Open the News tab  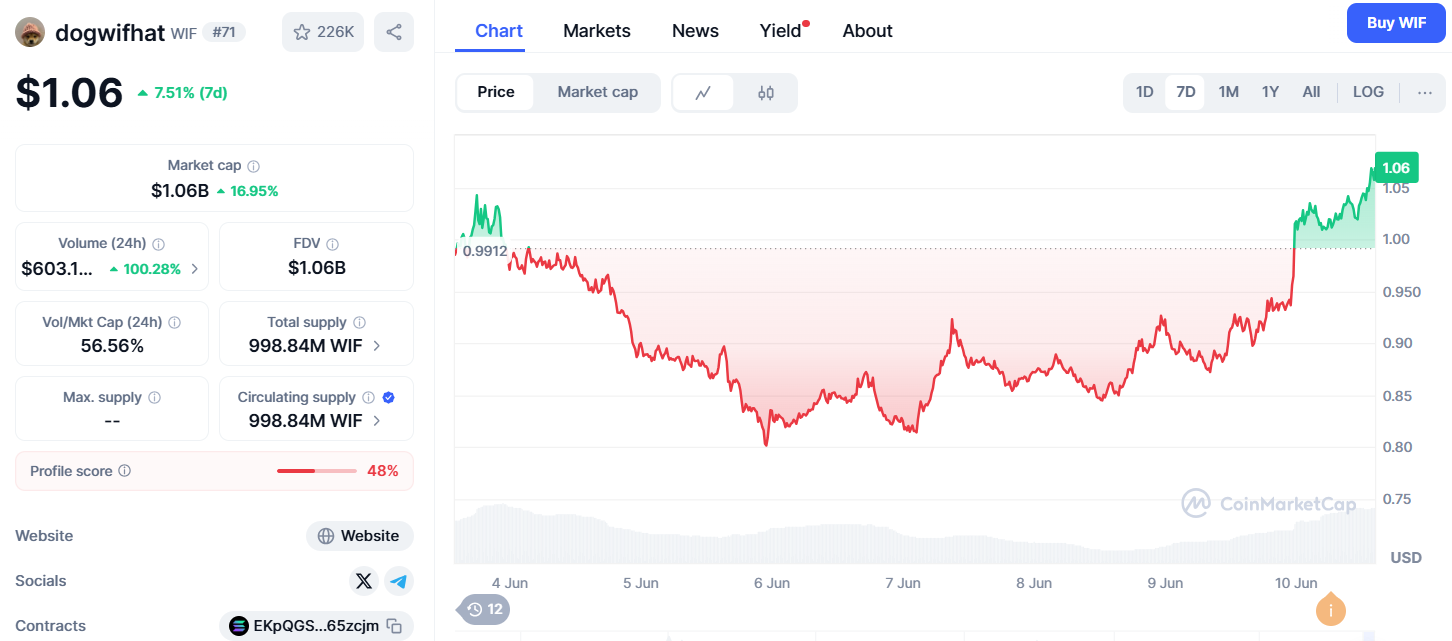click(695, 31)
